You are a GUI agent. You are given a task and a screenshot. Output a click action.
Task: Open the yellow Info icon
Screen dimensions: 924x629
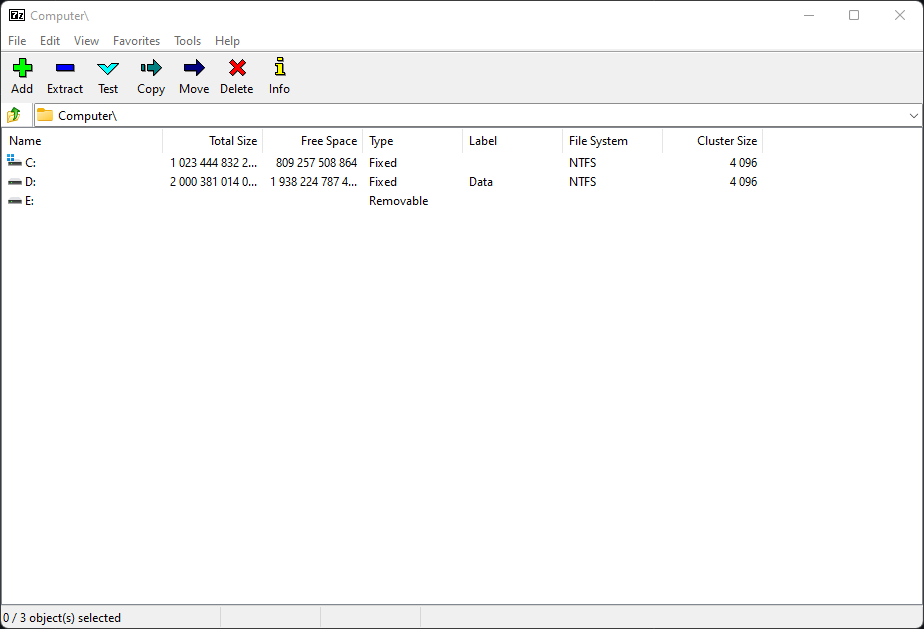click(x=279, y=69)
